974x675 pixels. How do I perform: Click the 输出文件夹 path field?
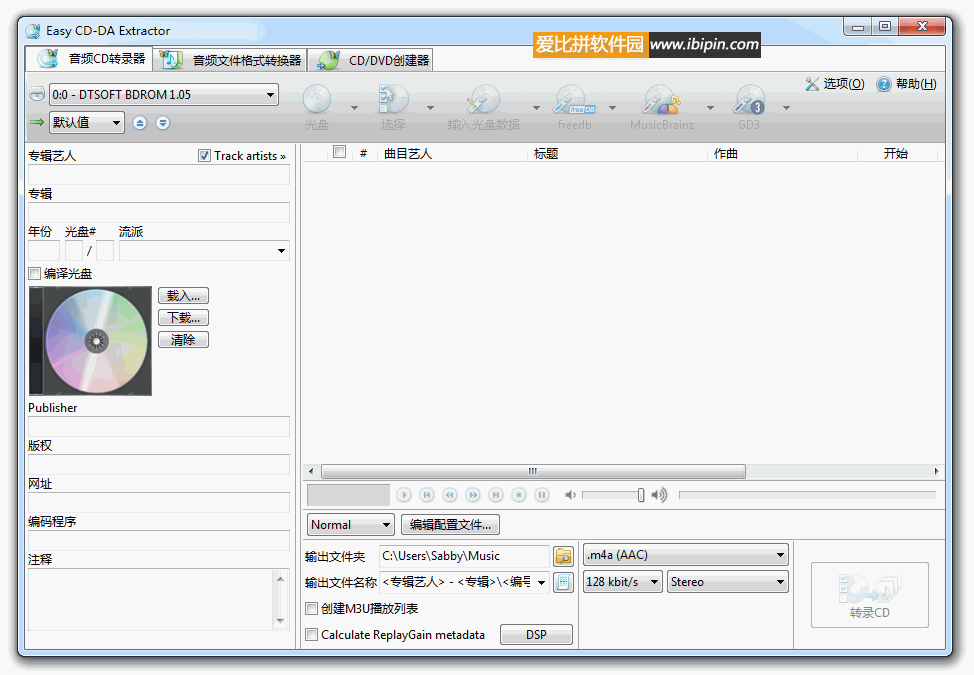(x=464, y=556)
